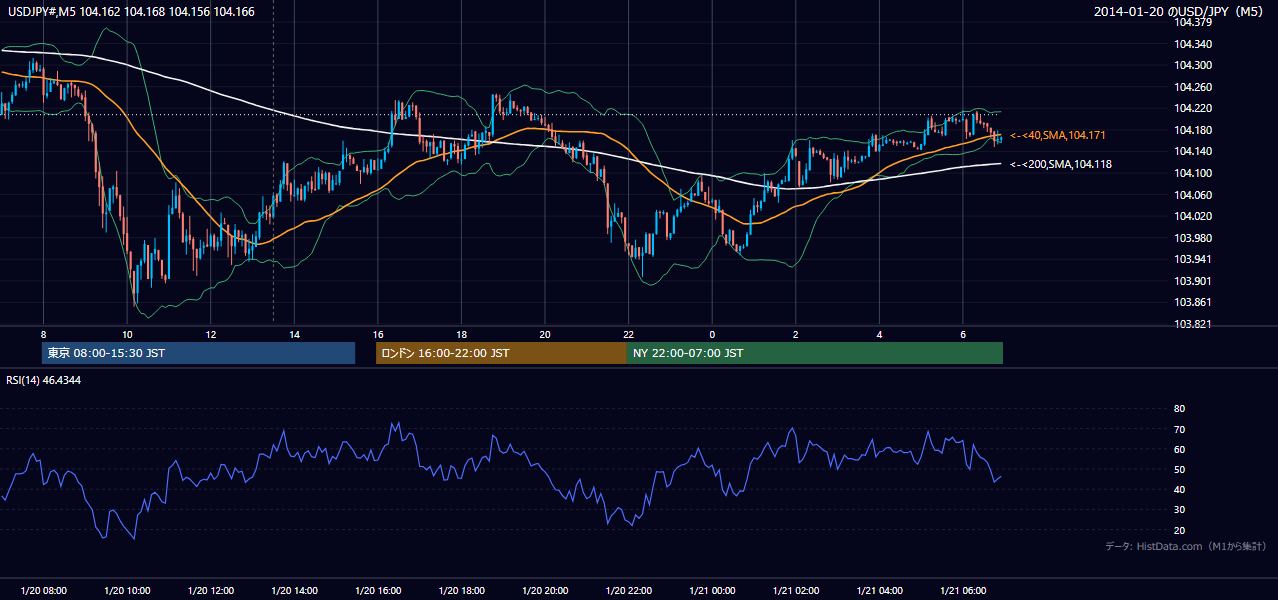The height and width of the screenshot is (600, 1278).
Task: Click the bottom time label 1/20 12:00
Action: click(x=211, y=591)
